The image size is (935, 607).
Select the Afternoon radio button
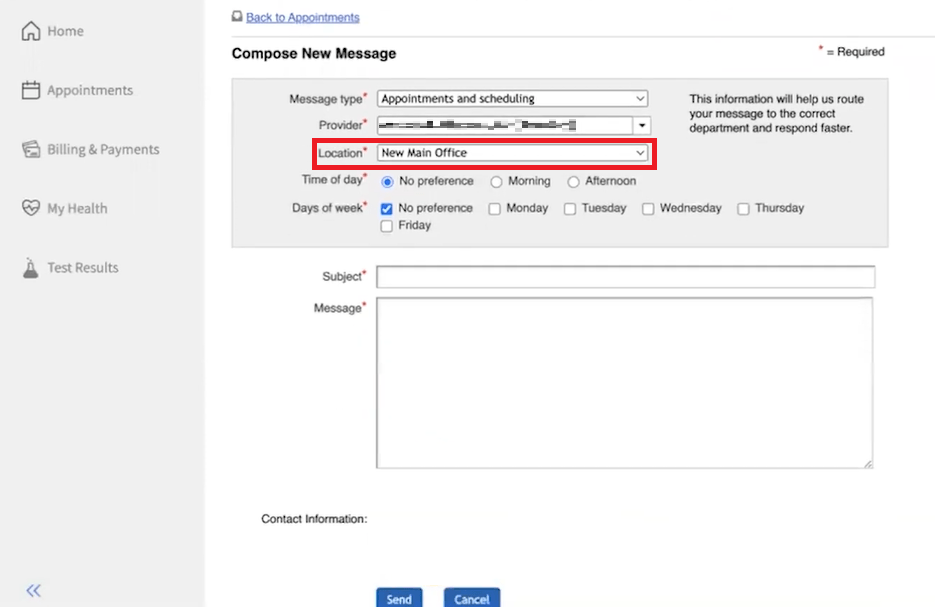tap(573, 181)
